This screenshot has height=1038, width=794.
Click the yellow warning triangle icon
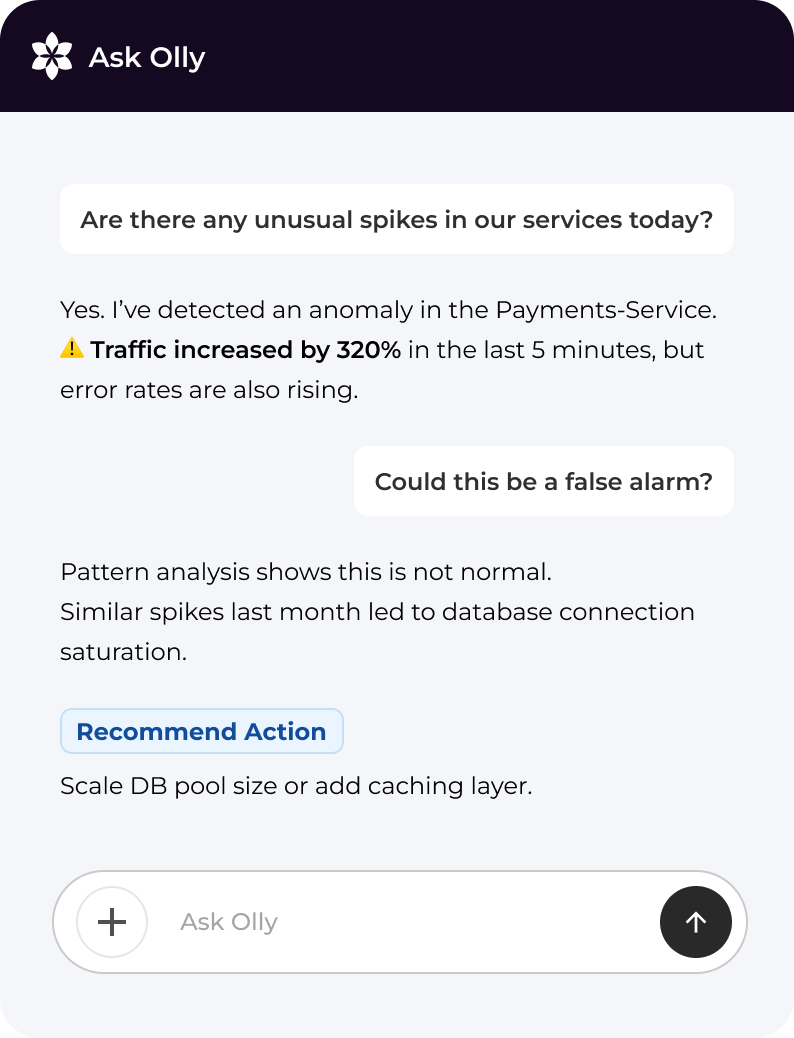[x=72, y=349]
